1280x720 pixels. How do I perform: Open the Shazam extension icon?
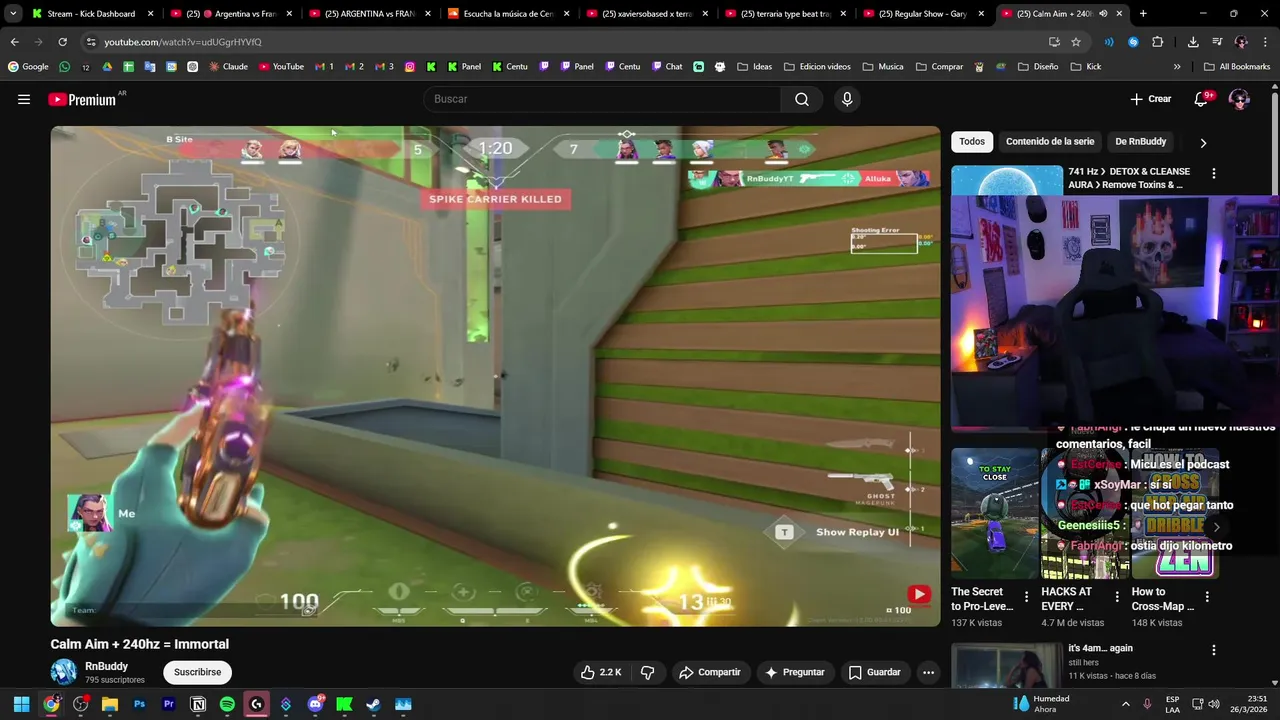[1133, 42]
